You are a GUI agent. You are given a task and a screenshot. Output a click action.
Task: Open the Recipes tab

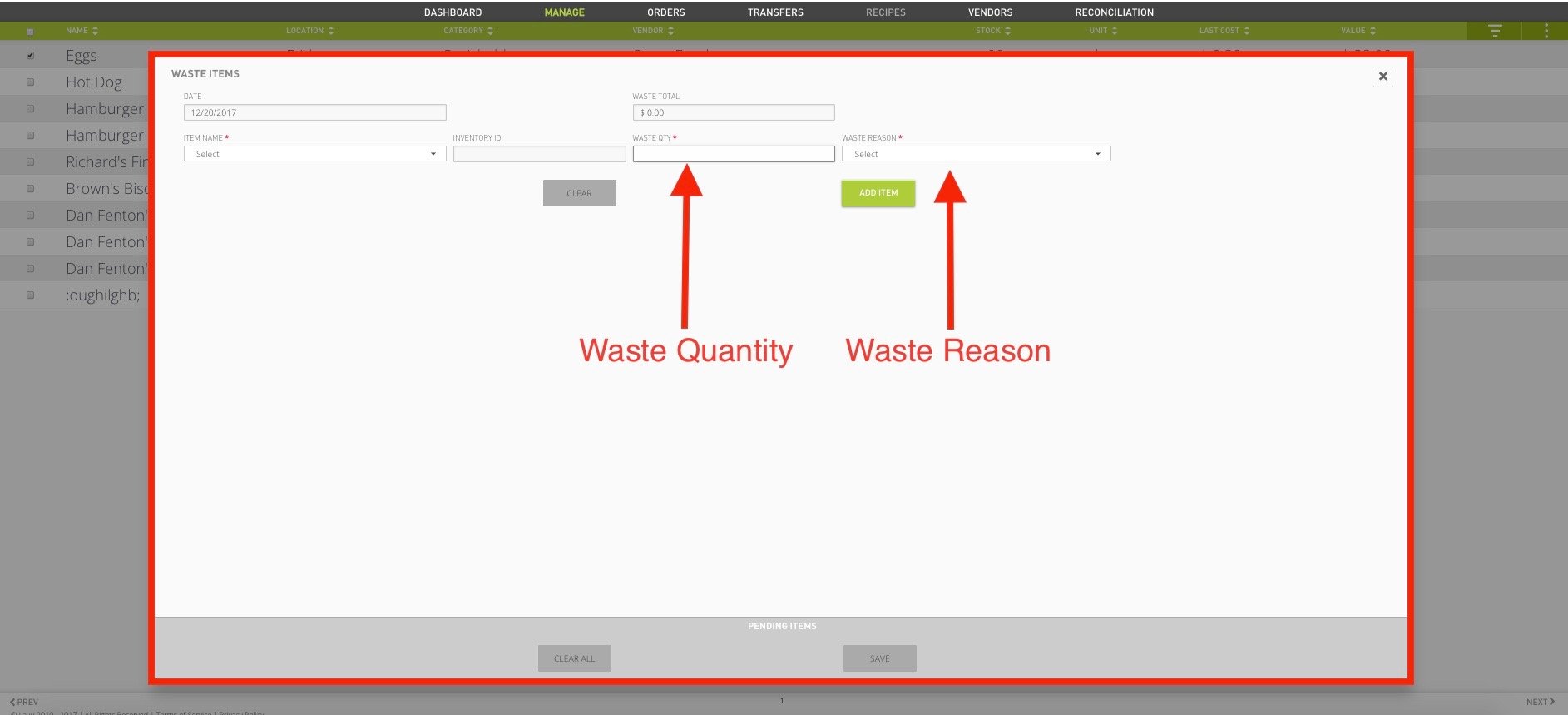tap(886, 12)
